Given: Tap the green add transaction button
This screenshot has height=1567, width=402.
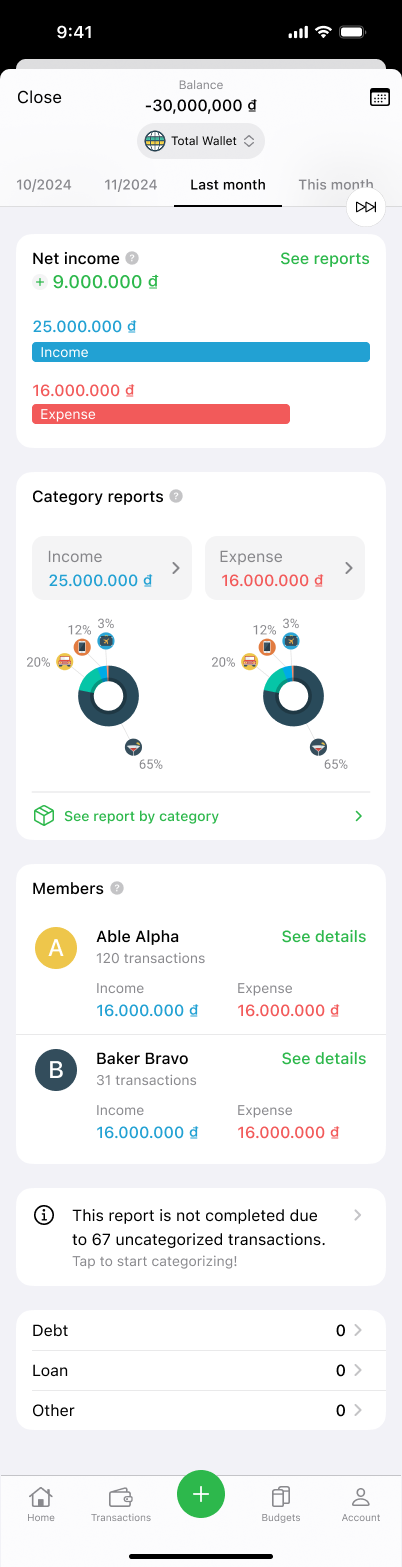Looking at the screenshot, I should tap(201, 1494).
